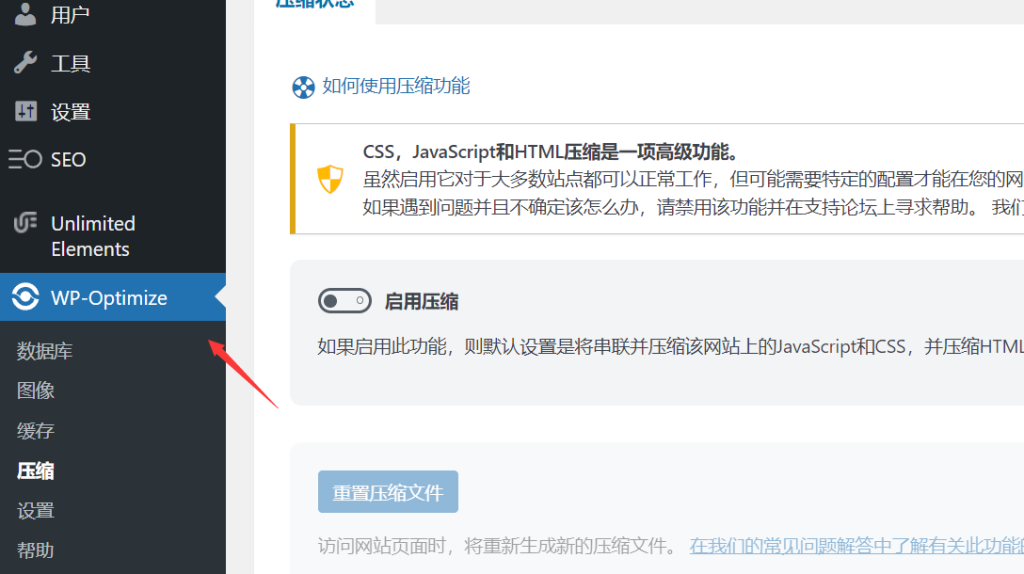Image resolution: width=1024 pixels, height=574 pixels.
Task: Select the 压缩 submenu item
Action: [x=35, y=471]
